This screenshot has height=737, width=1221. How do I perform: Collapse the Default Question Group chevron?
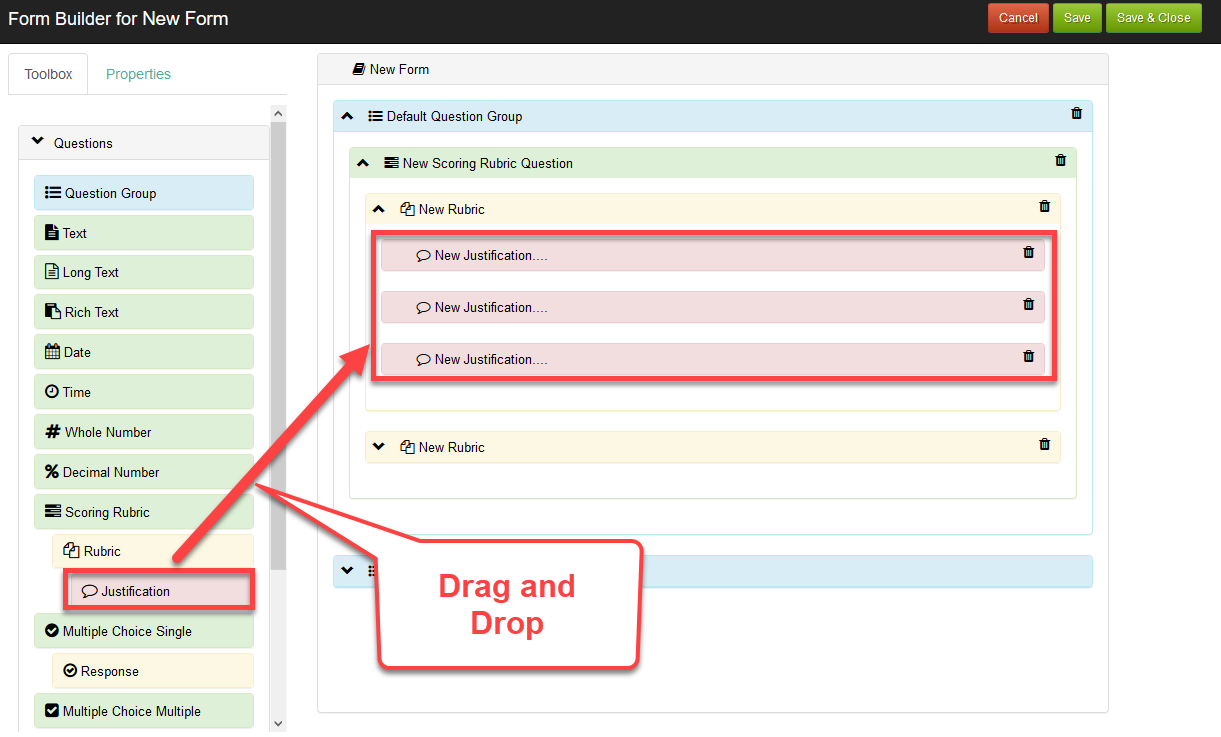tap(347, 116)
